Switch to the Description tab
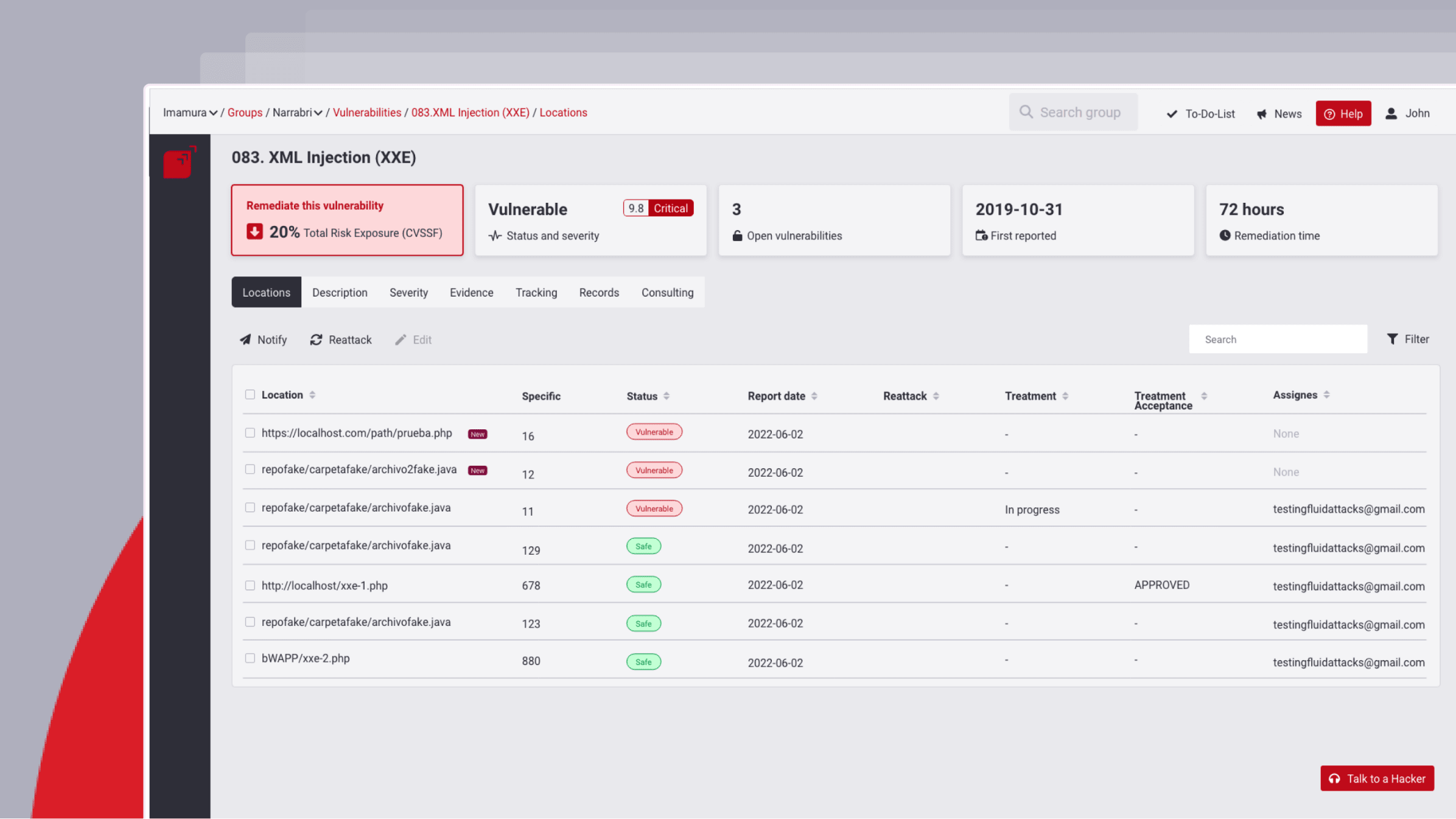The width and height of the screenshot is (1456, 819). [340, 292]
